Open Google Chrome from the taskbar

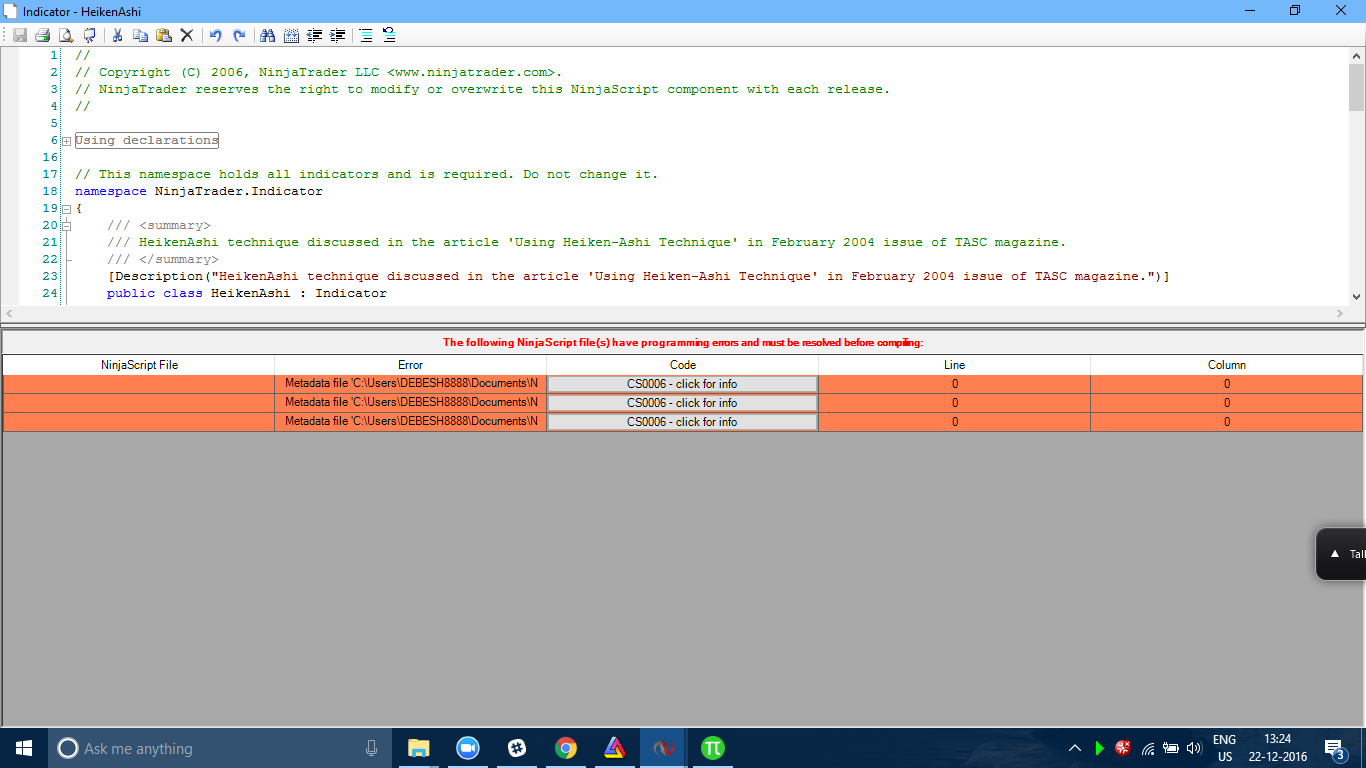point(565,748)
